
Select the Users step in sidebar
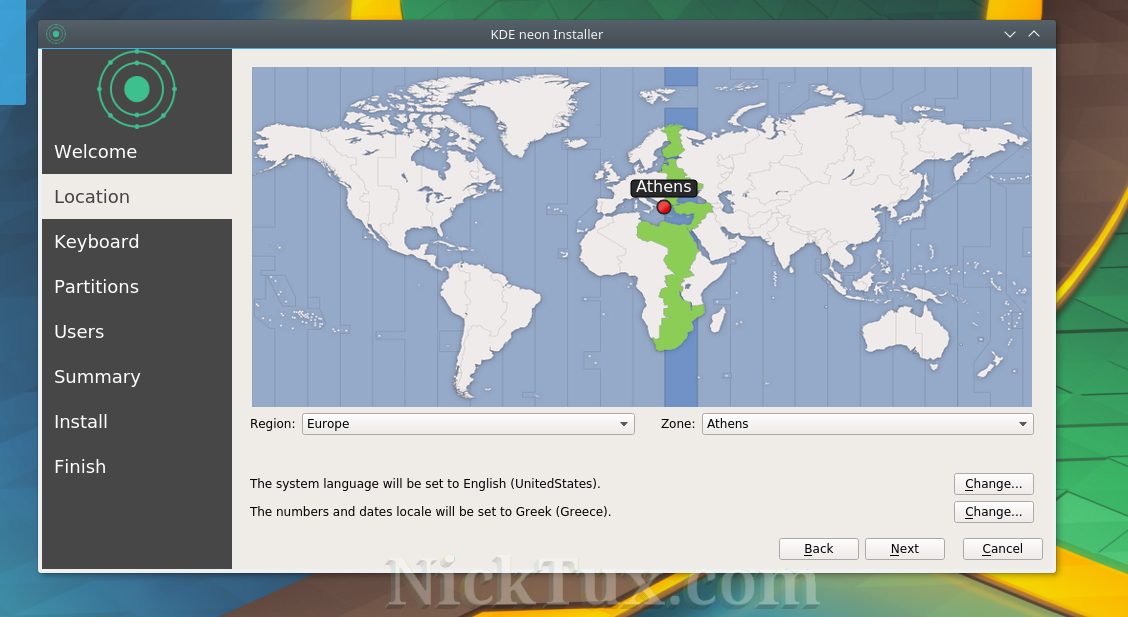(79, 332)
